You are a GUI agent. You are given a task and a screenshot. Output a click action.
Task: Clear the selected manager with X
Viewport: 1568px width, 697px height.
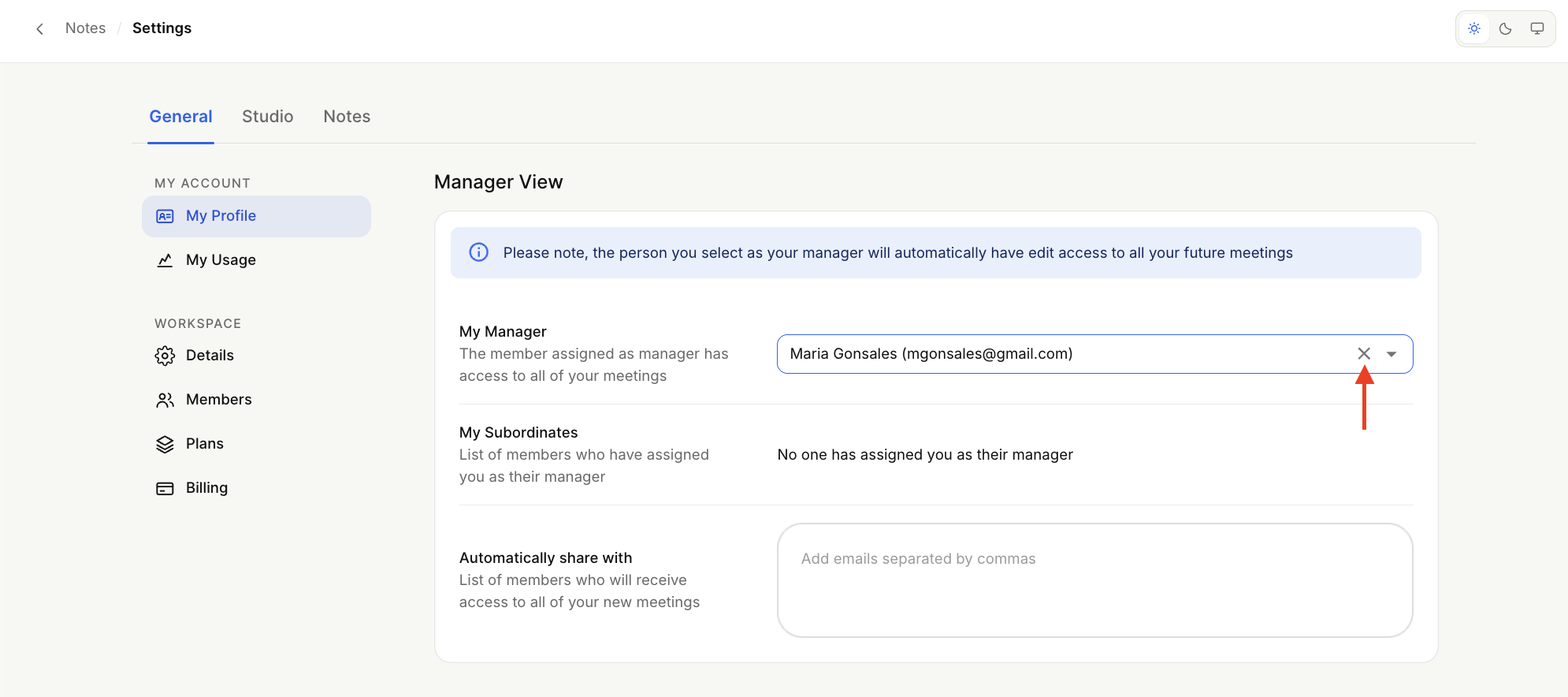(x=1364, y=354)
